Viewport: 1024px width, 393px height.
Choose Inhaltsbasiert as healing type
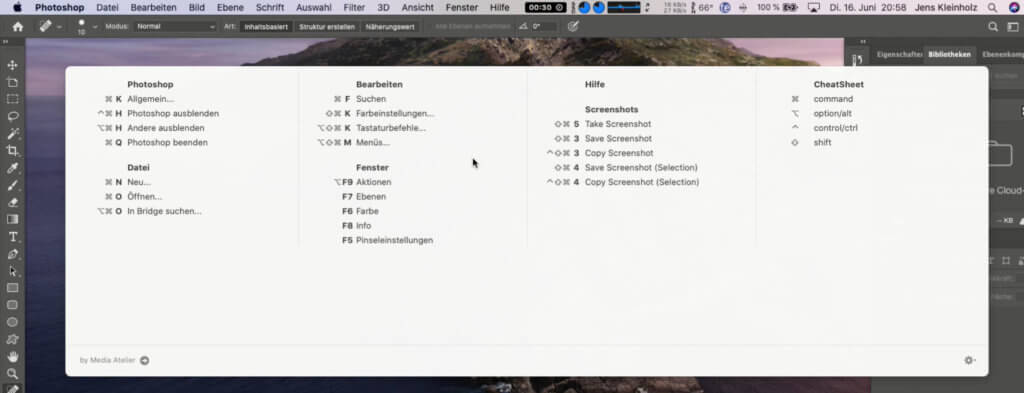coord(266,27)
